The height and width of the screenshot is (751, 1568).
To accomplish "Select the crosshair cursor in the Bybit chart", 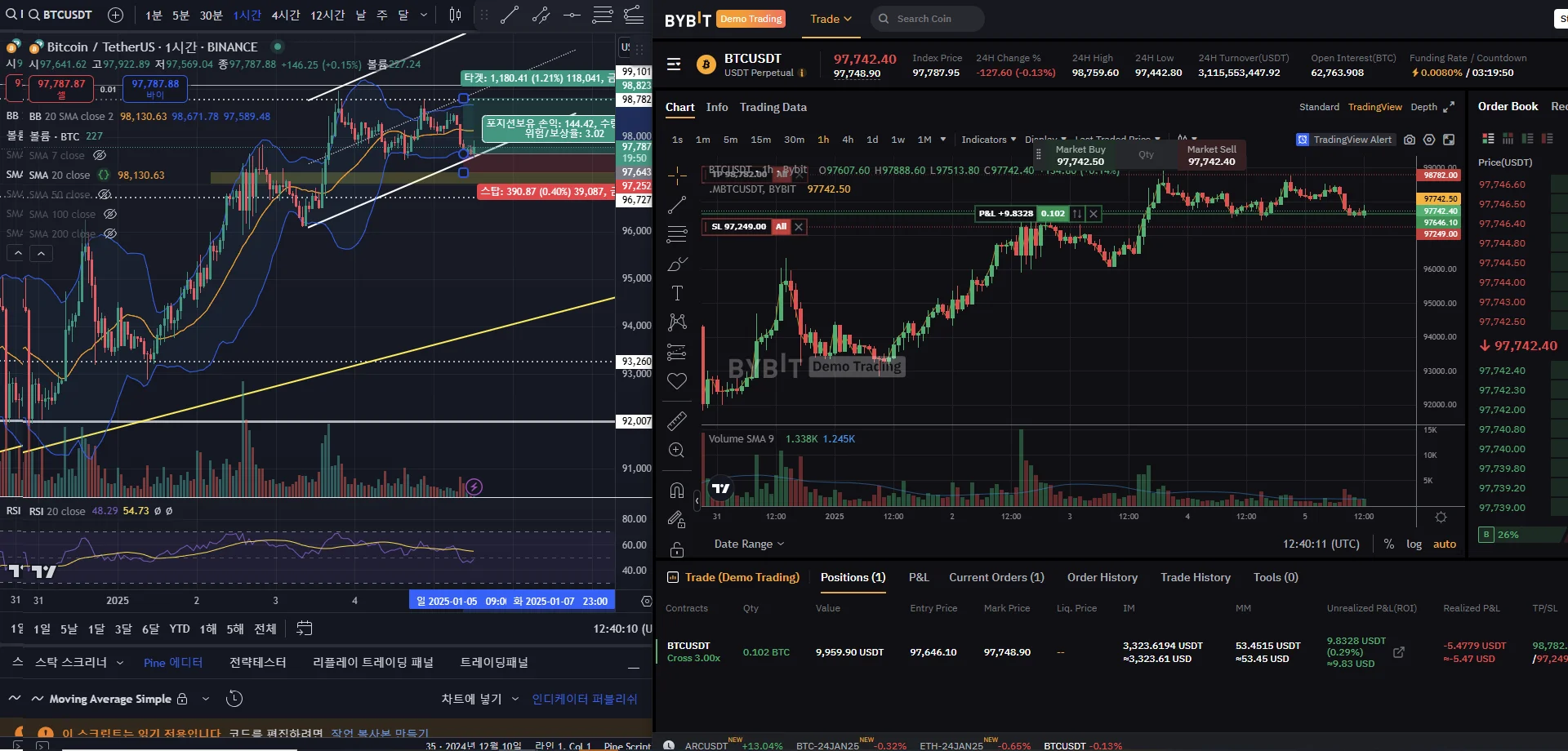I will 677,176.
